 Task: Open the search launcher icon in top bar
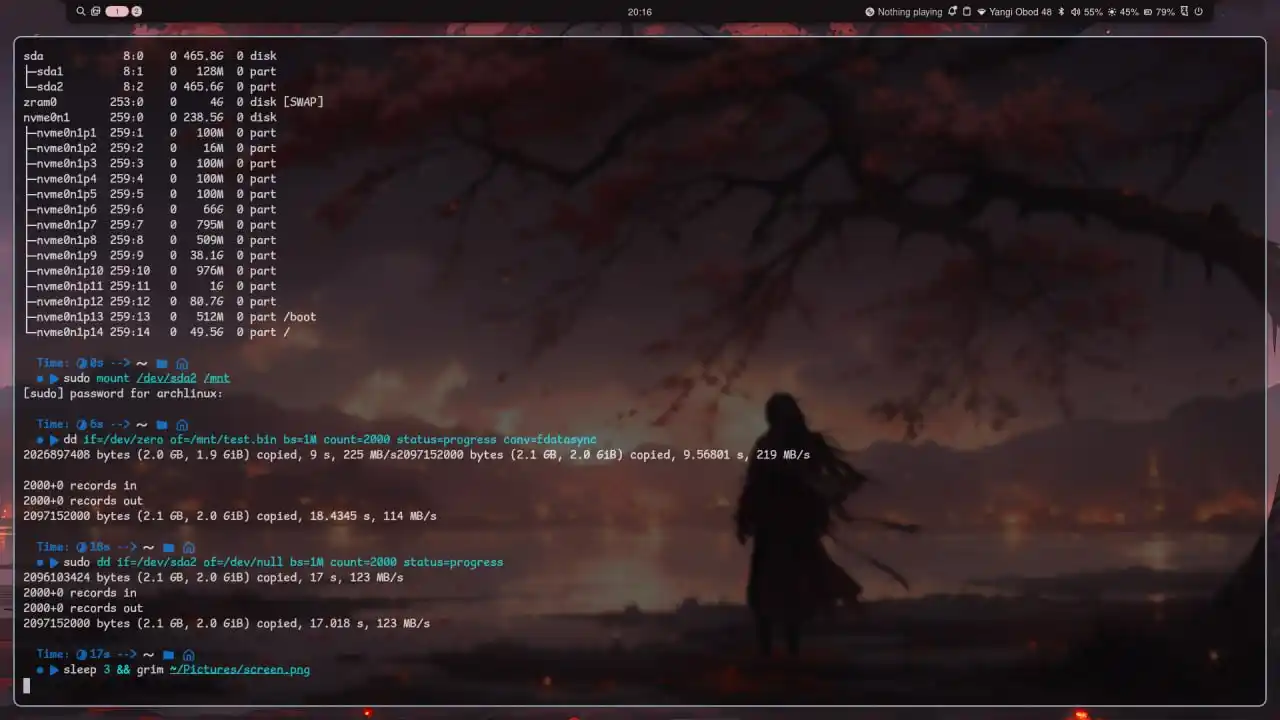coord(81,12)
